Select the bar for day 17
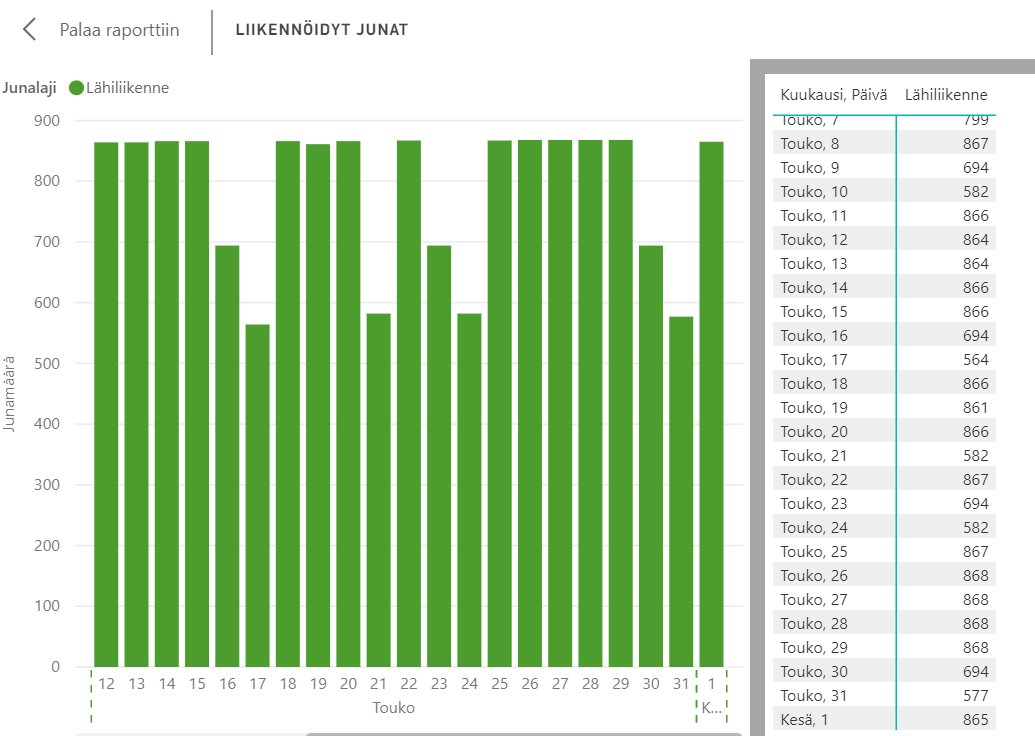 click(x=257, y=495)
